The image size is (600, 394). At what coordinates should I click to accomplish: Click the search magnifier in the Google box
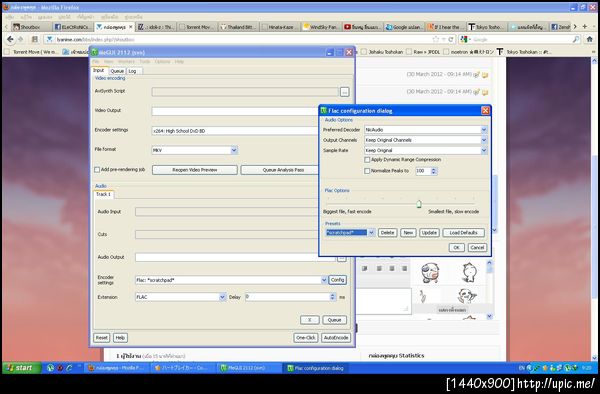coord(576,39)
